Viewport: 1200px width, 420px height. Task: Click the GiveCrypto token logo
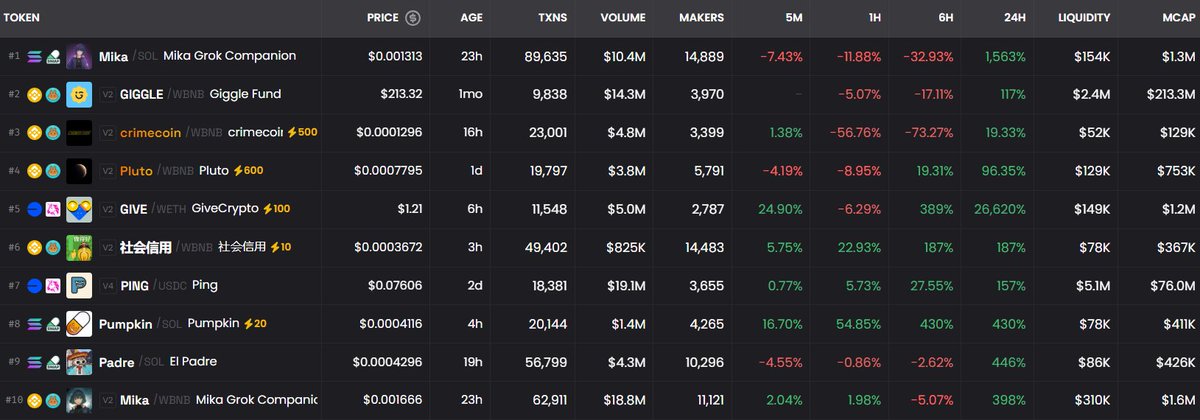pos(79,209)
